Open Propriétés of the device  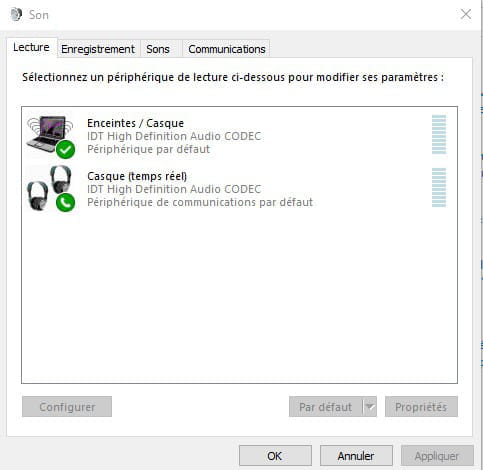click(x=421, y=407)
